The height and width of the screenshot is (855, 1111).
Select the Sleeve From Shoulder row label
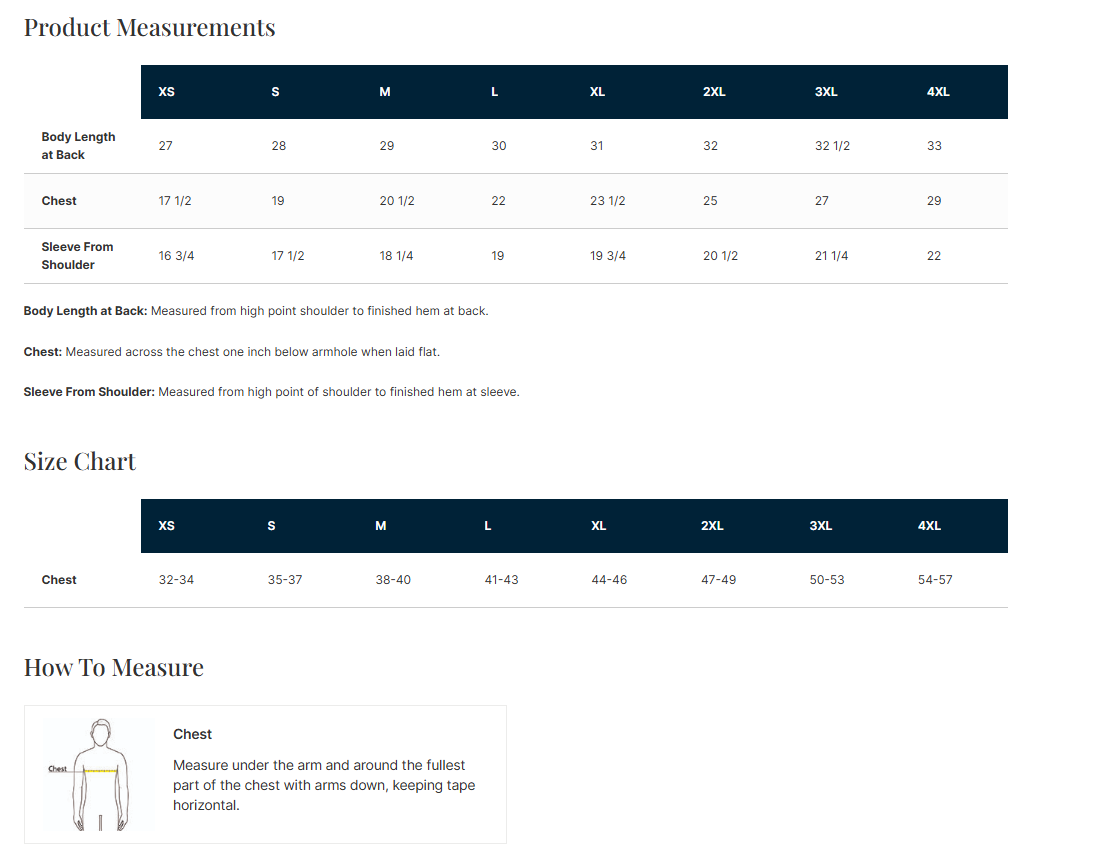[77, 256]
